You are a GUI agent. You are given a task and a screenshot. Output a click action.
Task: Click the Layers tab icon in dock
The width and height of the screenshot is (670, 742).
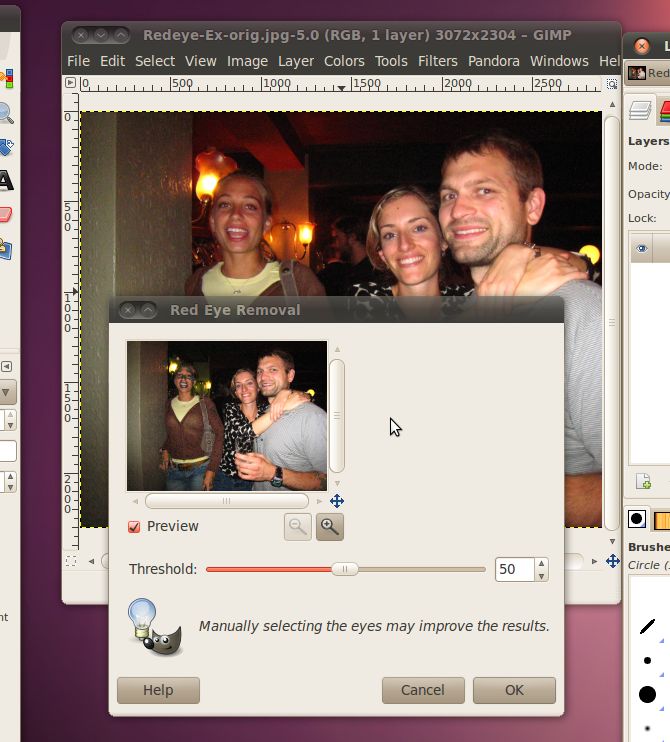pos(640,110)
